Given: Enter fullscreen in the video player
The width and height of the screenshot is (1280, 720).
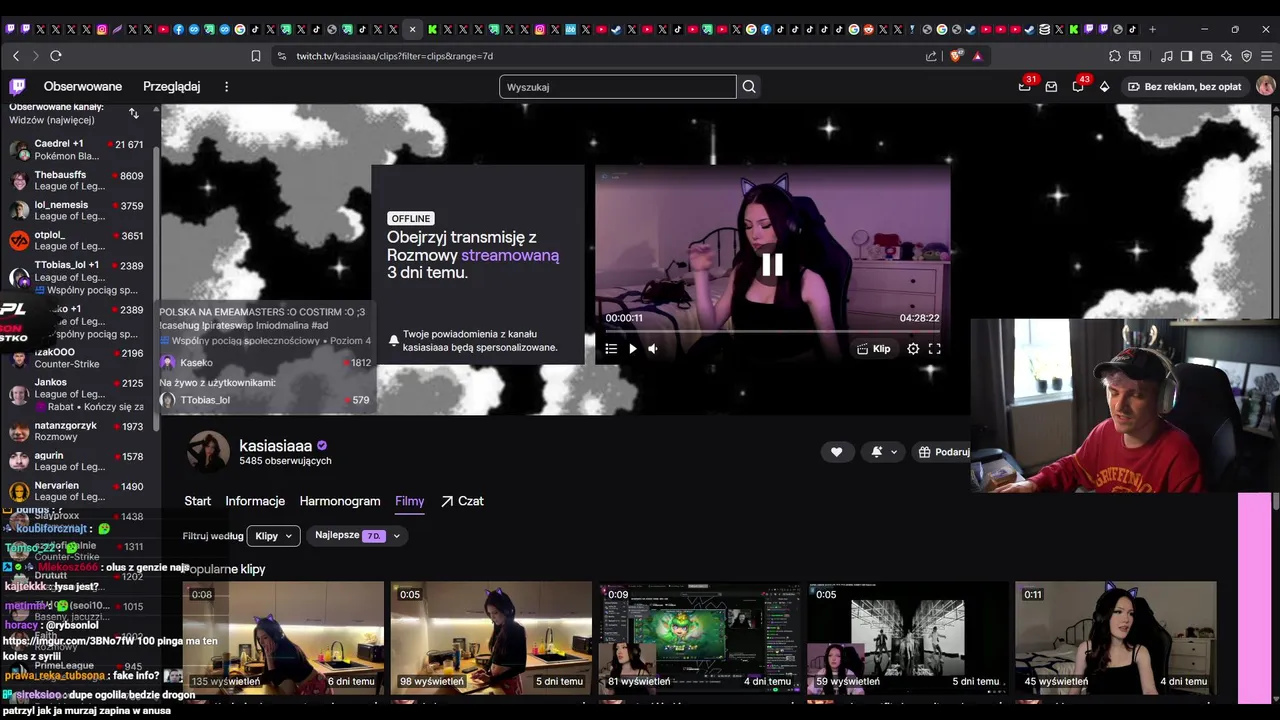Looking at the screenshot, I should coord(934,349).
